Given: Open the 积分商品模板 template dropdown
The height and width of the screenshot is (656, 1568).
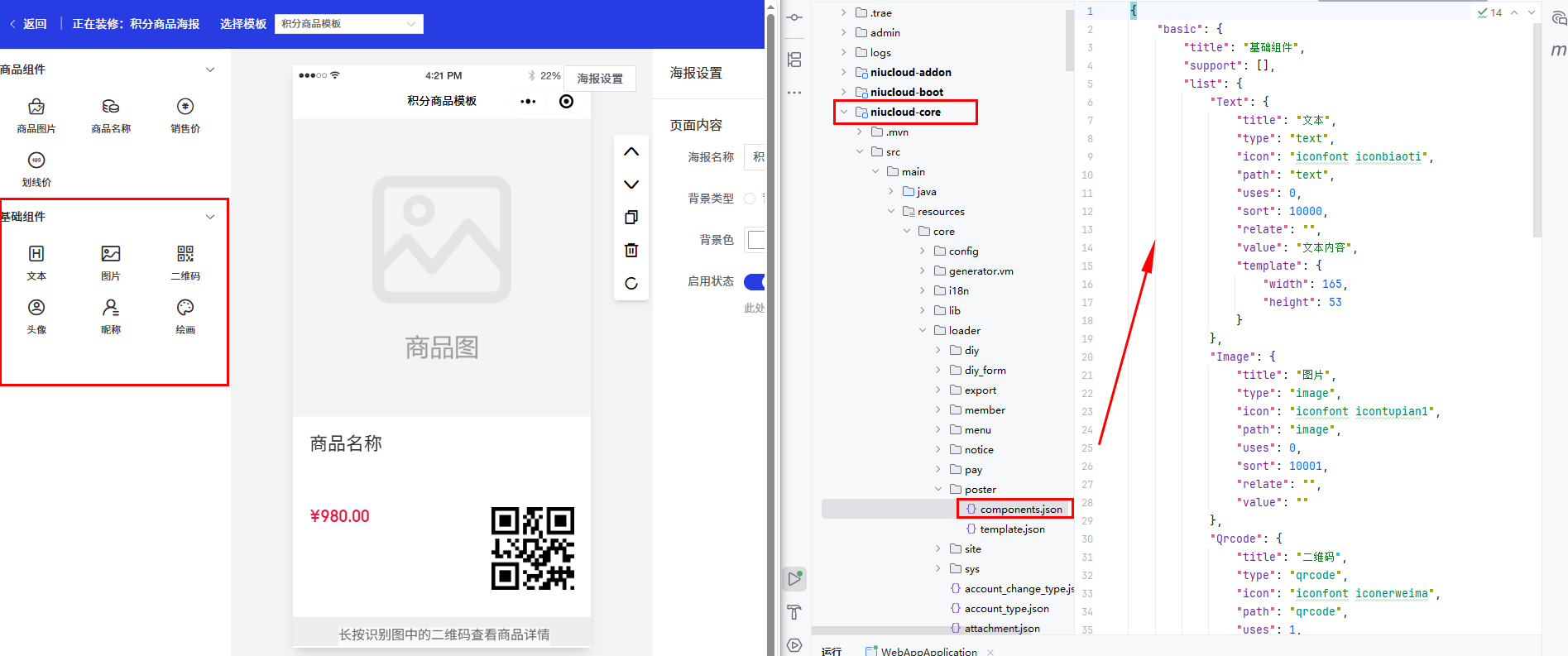Looking at the screenshot, I should coord(348,24).
